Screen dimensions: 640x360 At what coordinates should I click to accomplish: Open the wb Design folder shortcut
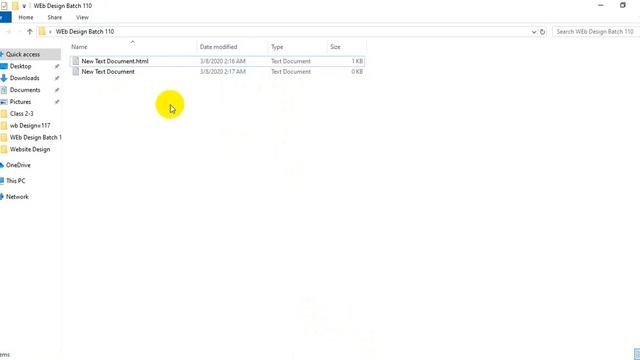click(30, 126)
